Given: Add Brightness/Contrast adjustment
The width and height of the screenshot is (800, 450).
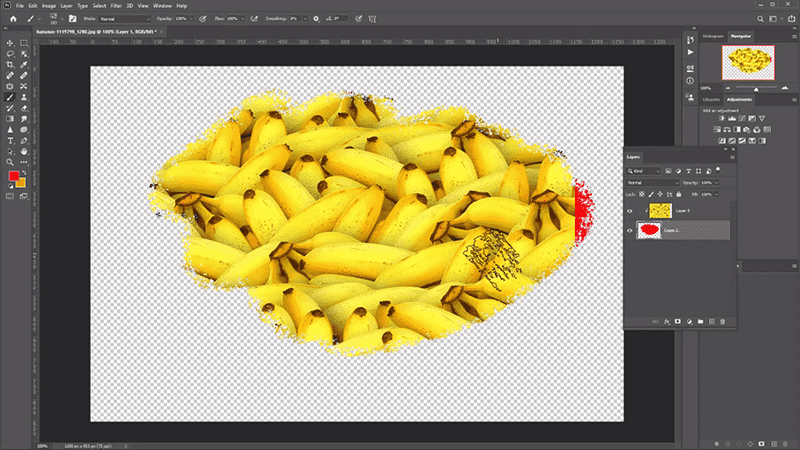Looking at the screenshot, I should point(722,118).
